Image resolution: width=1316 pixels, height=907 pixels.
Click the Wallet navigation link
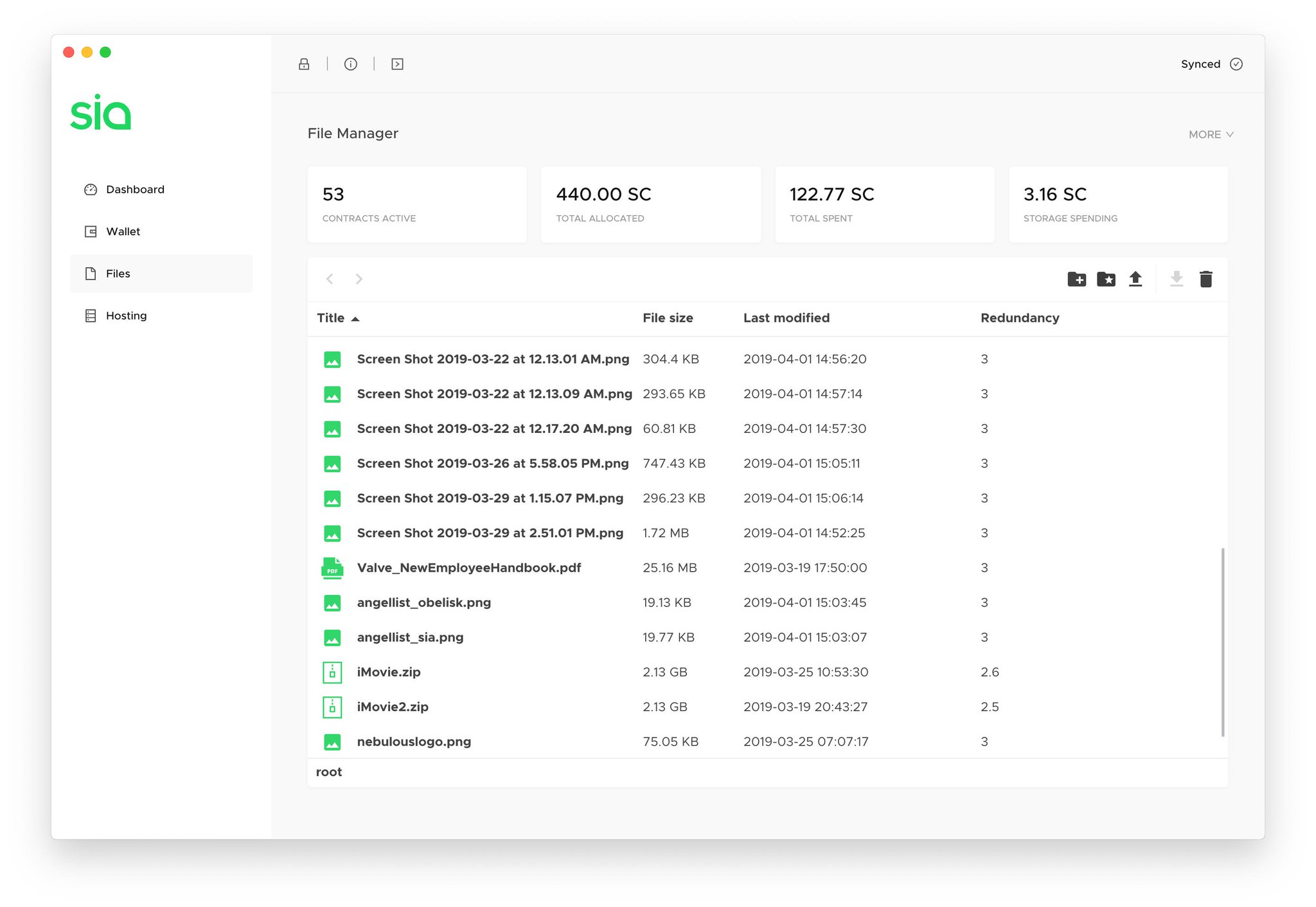(x=123, y=231)
